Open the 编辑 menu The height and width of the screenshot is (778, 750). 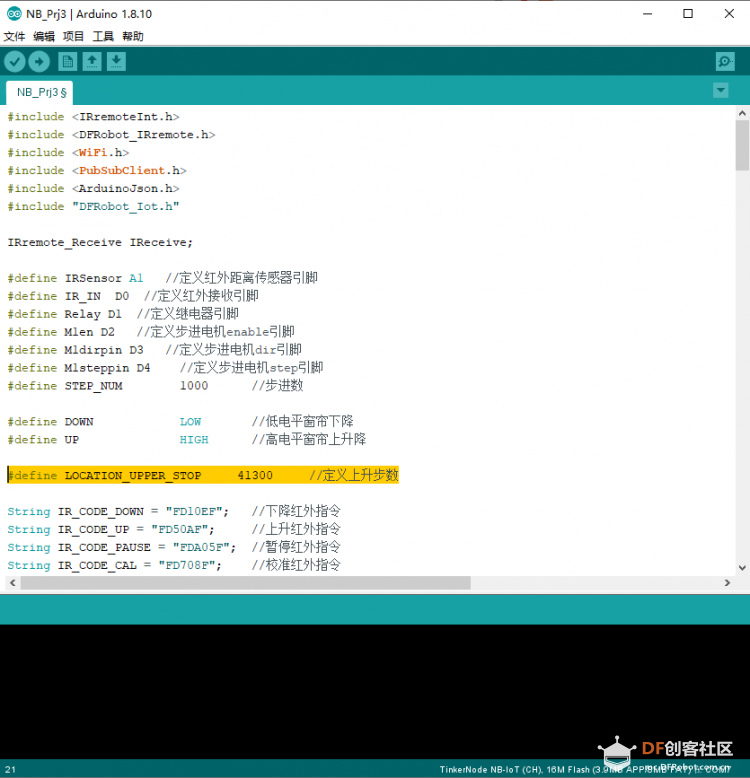pyautogui.click(x=44, y=36)
